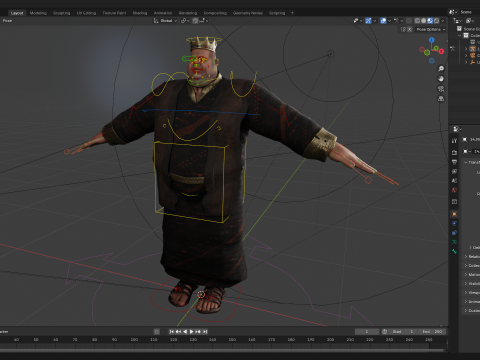Open object type visibility dropdown
Image resolution: width=480 pixels, height=360 pixels.
[x=357, y=21]
